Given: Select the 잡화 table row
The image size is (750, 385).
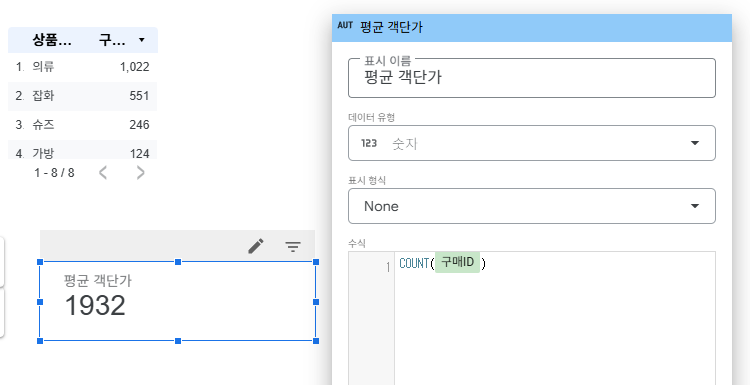Looking at the screenshot, I should pos(82,96).
